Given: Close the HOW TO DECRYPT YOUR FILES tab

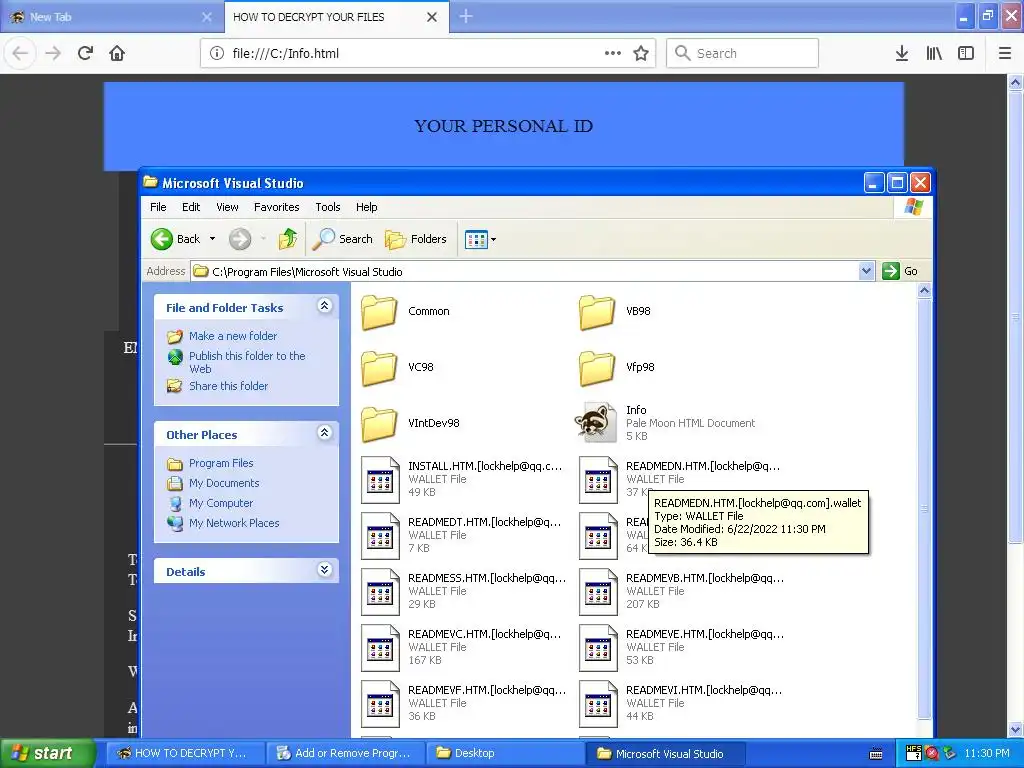Looking at the screenshot, I should [x=432, y=17].
